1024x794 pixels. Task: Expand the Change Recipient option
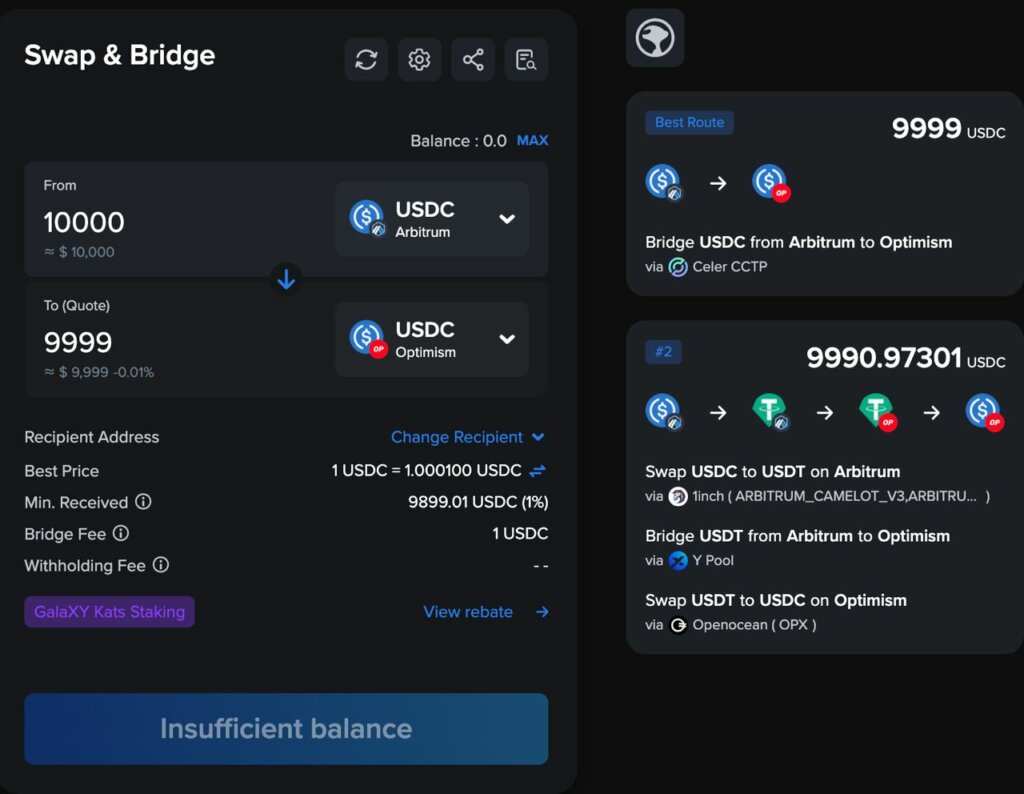[x=468, y=437]
